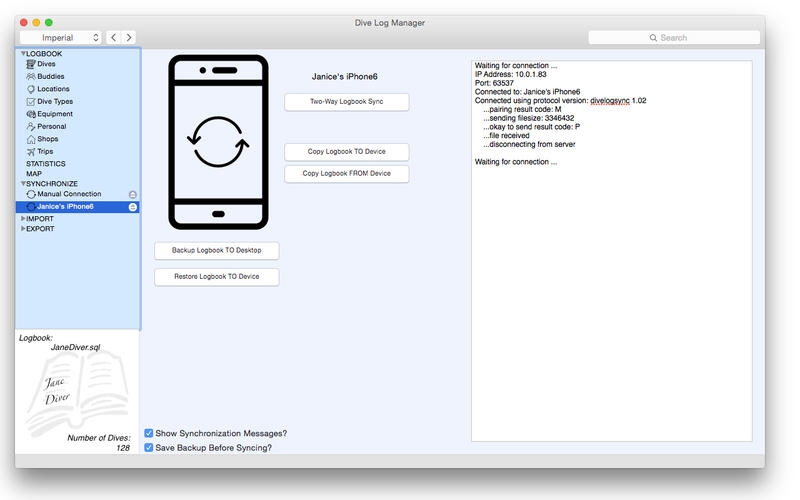
Task: Open the Dives section icon
Action: [31, 64]
